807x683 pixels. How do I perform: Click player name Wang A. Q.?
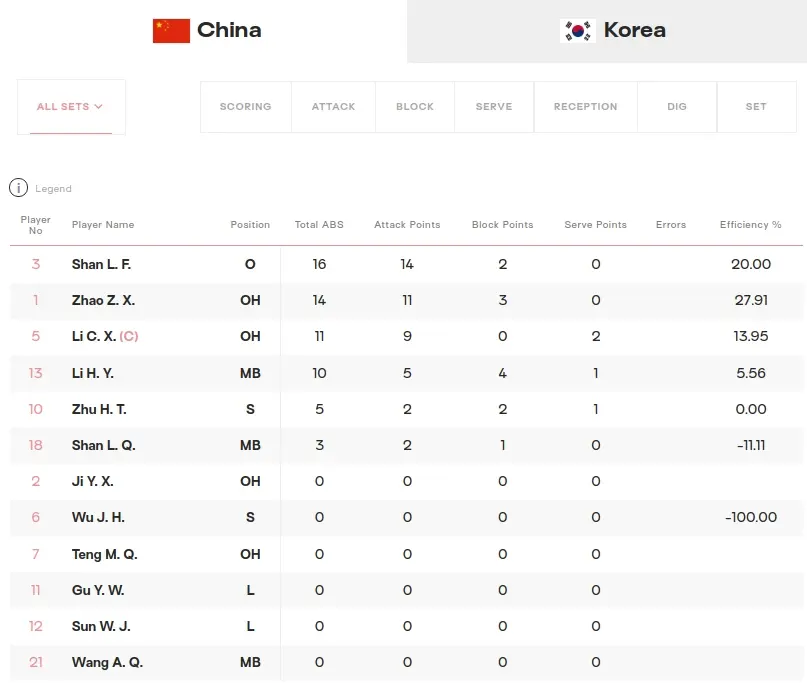107,662
